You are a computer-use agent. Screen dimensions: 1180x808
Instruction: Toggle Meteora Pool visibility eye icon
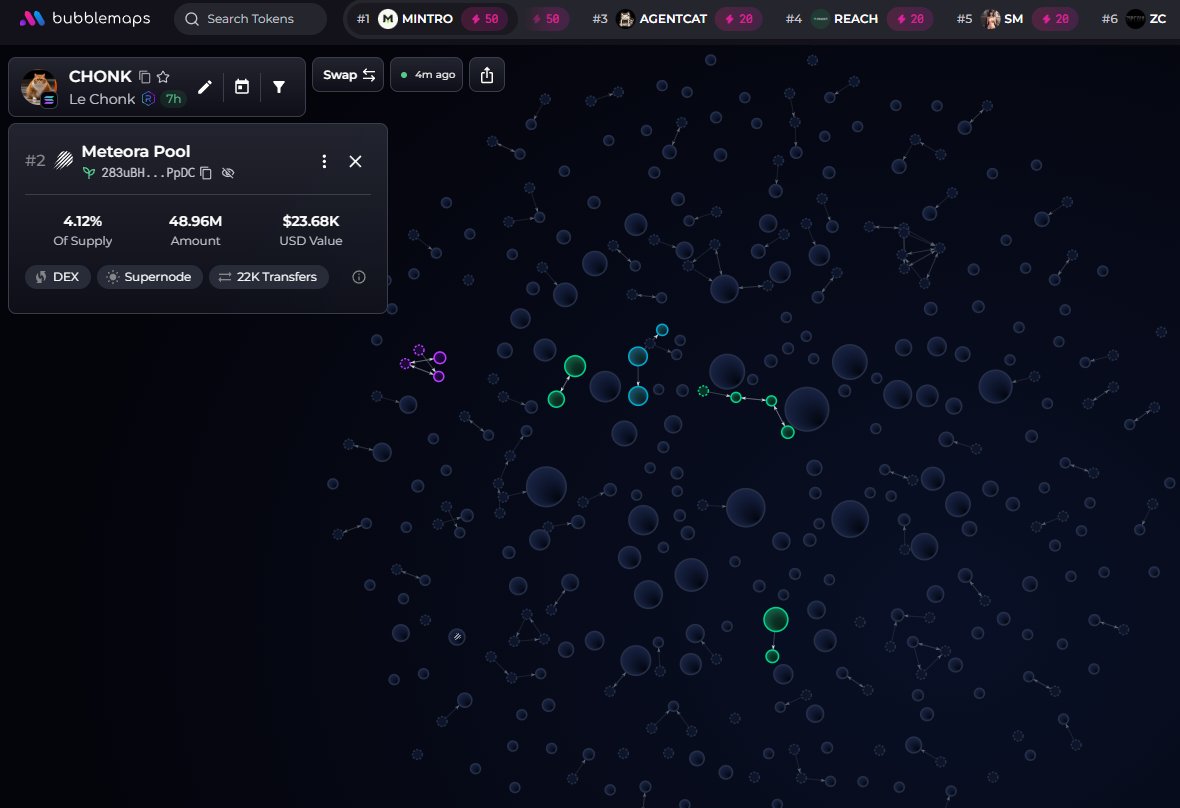(228, 173)
